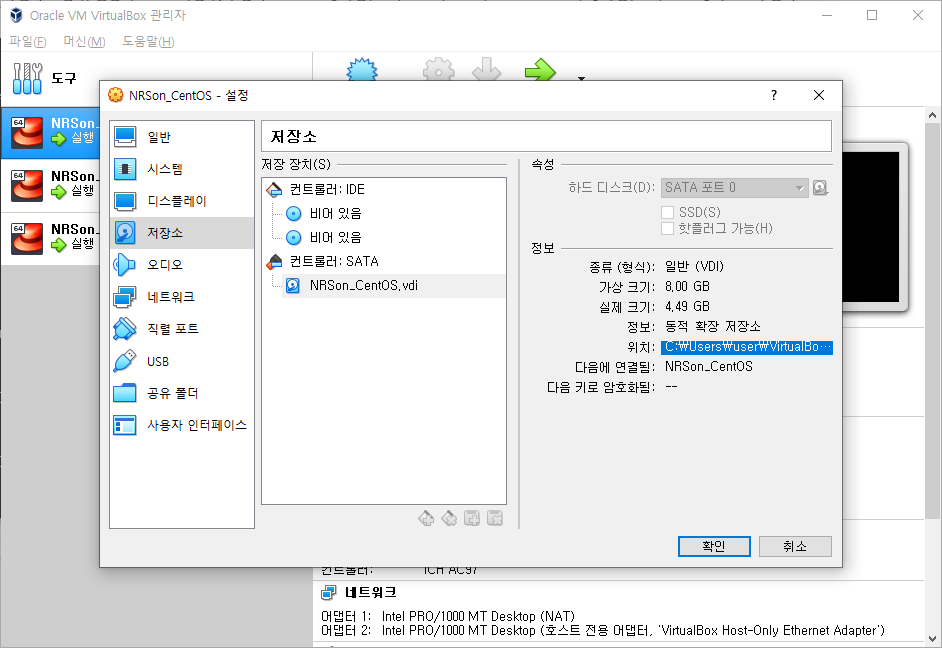Screen dimensions: 942x648
Task: Open the 도움말(H) menu
Action: point(148,41)
